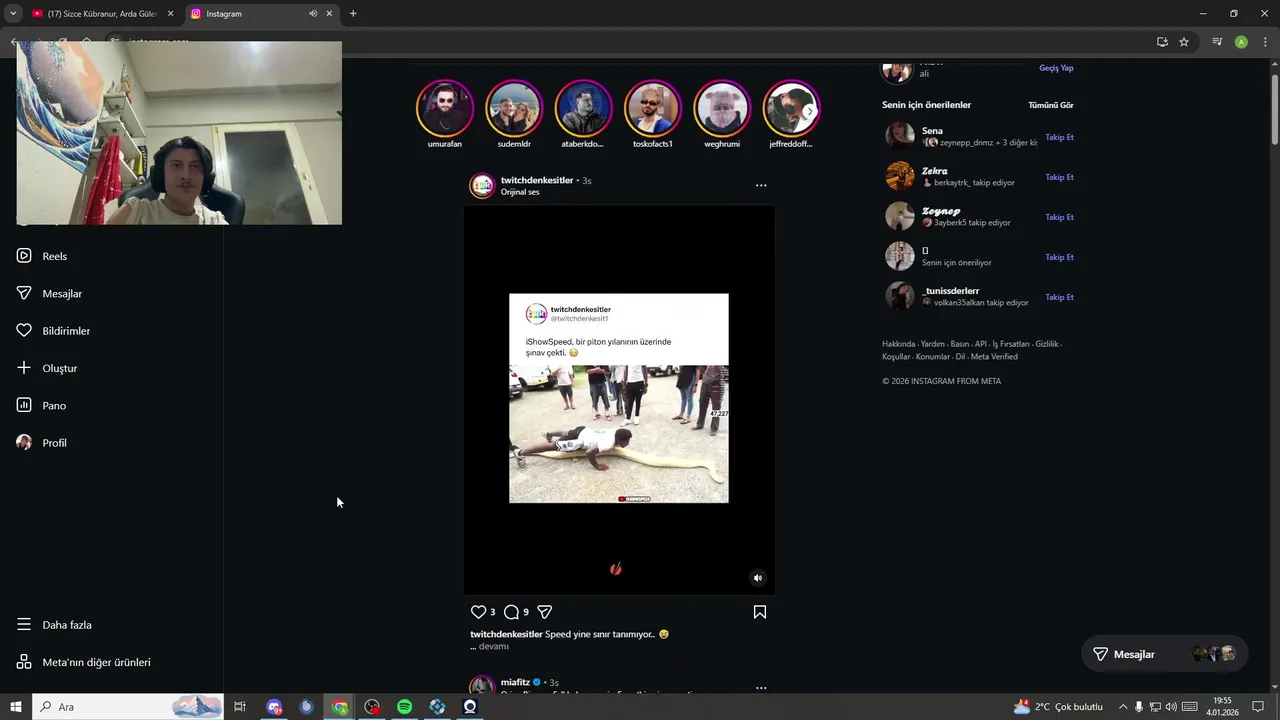This screenshot has width=1280, height=720.
Task: View weghrumi's story
Action: click(x=722, y=109)
